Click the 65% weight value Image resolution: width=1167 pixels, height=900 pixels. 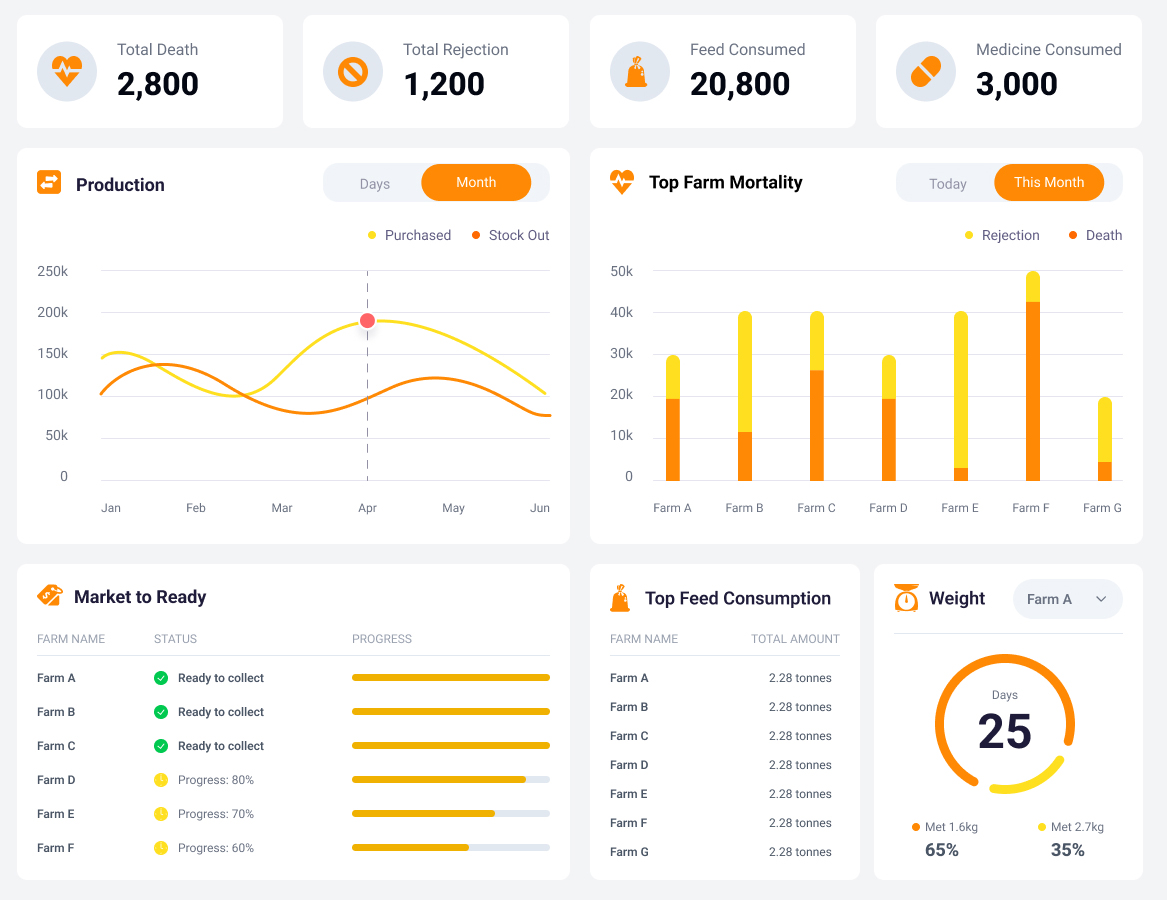click(x=941, y=850)
